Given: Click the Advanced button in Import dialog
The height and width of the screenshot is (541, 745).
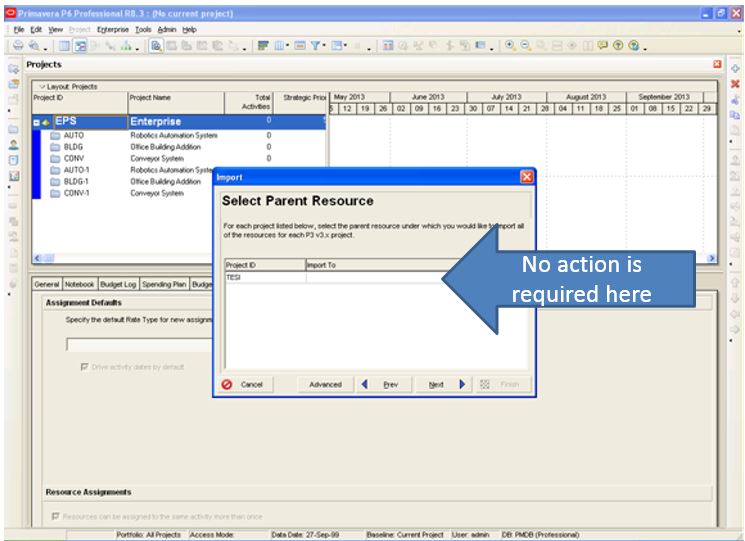Looking at the screenshot, I should tap(324, 384).
